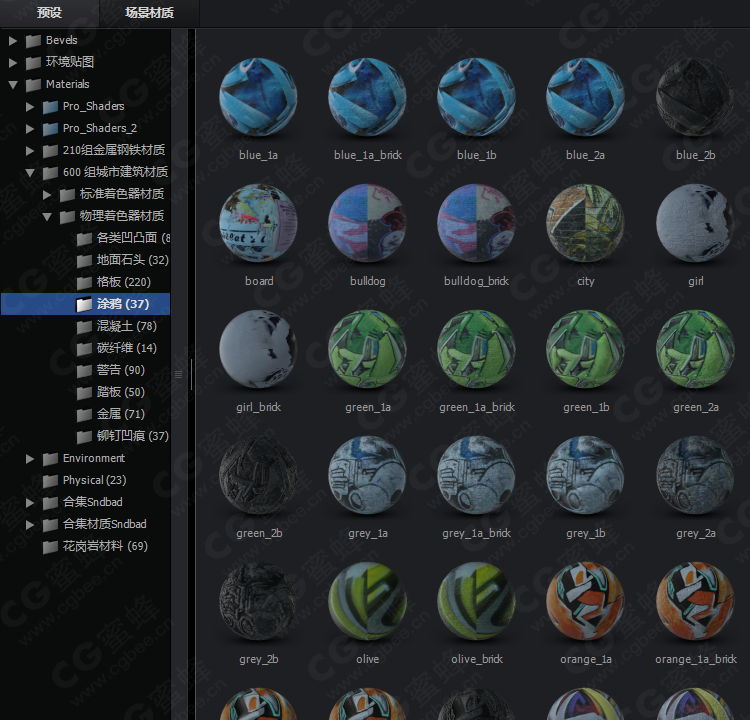Viewport: 750px width, 720px height.
Task: Switch to the 场景材质 tab
Action: coord(149,13)
